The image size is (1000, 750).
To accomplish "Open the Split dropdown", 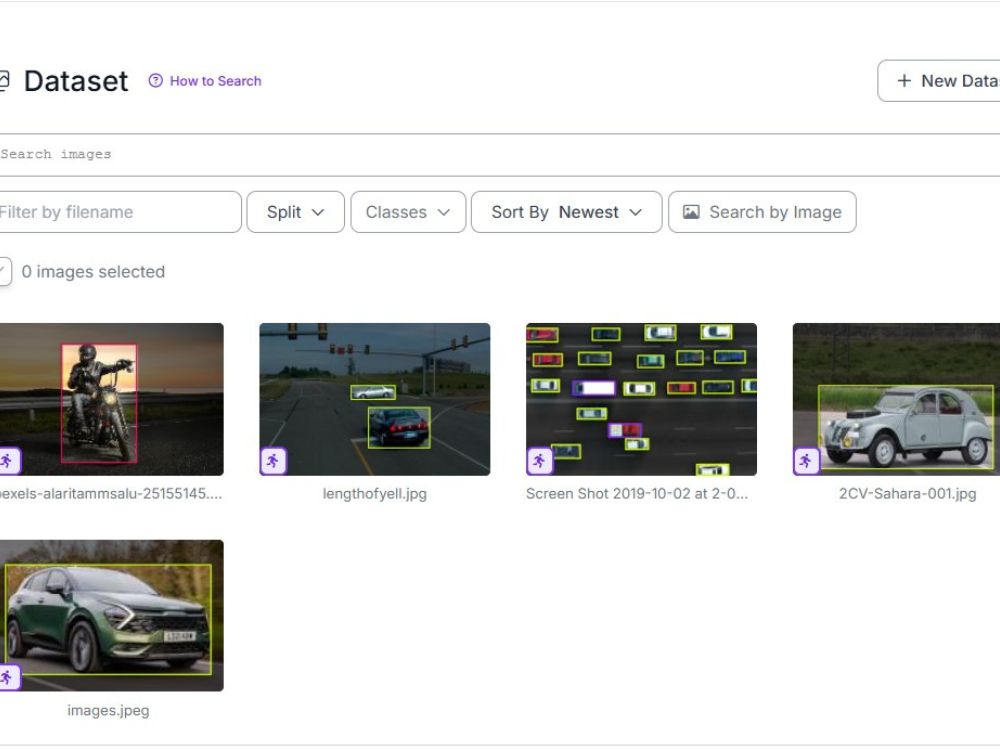I will click(x=295, y=212).
